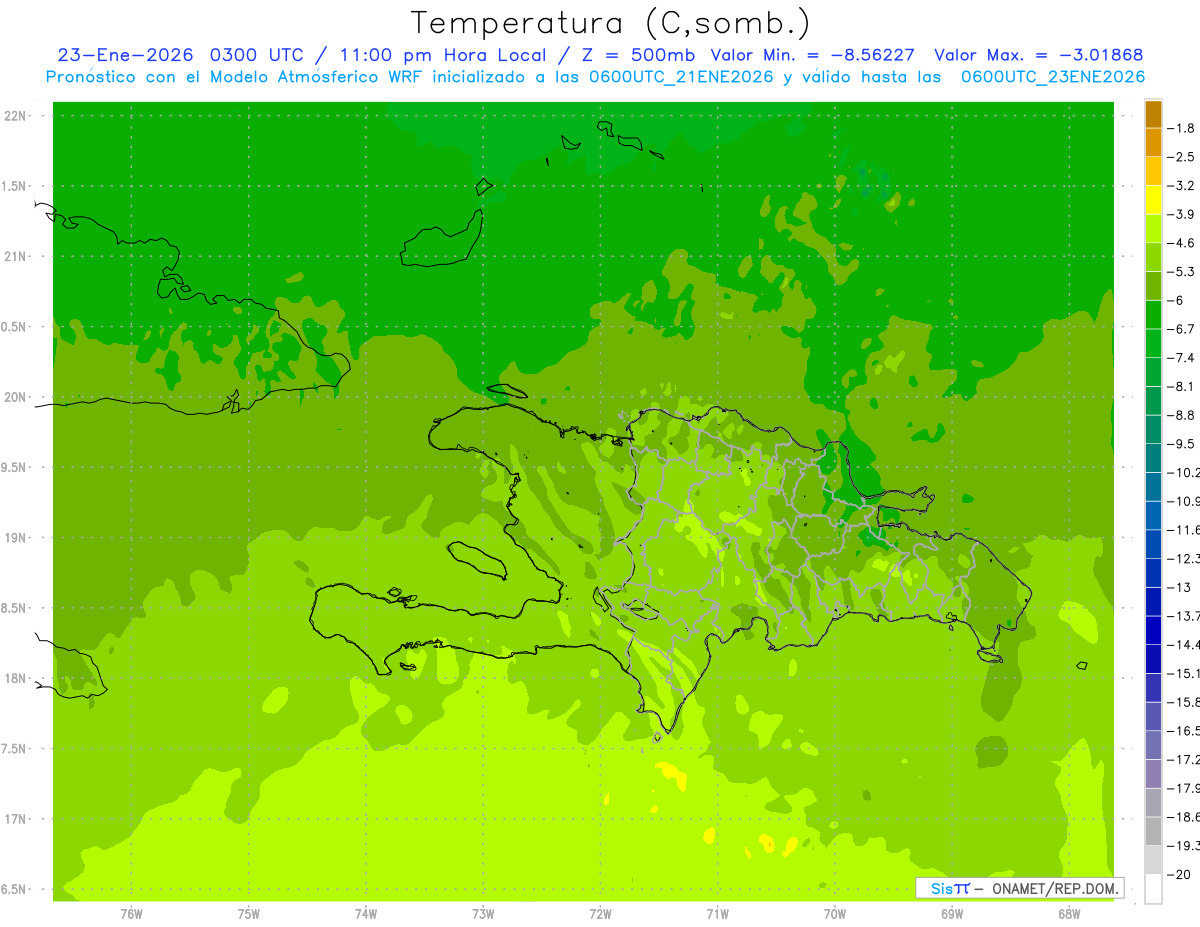Click the '-1.8' colorbar label
Image resolution: width=1200 pixels, height=927 pixels.
(1180, 128)
